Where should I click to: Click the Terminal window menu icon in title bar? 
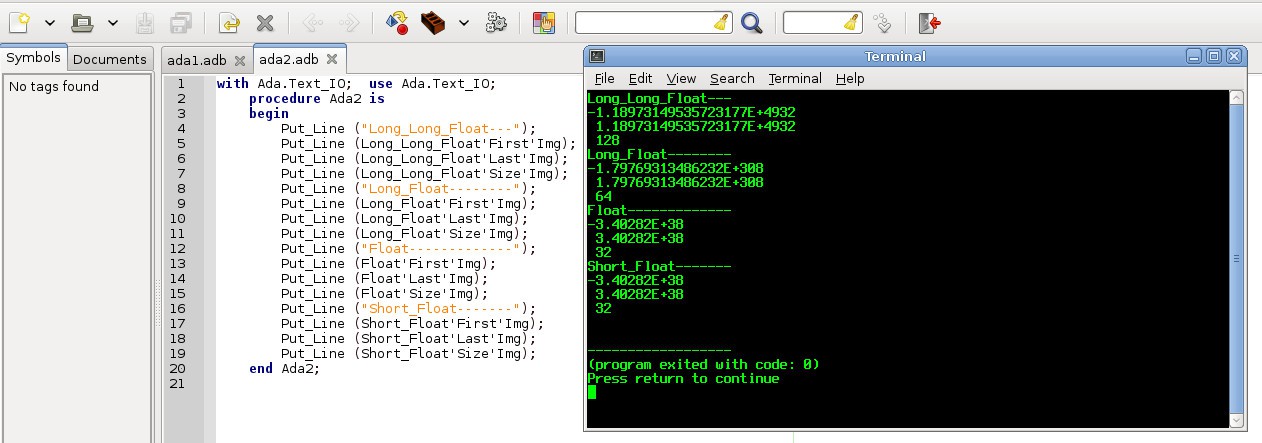(x=595, y=56)
